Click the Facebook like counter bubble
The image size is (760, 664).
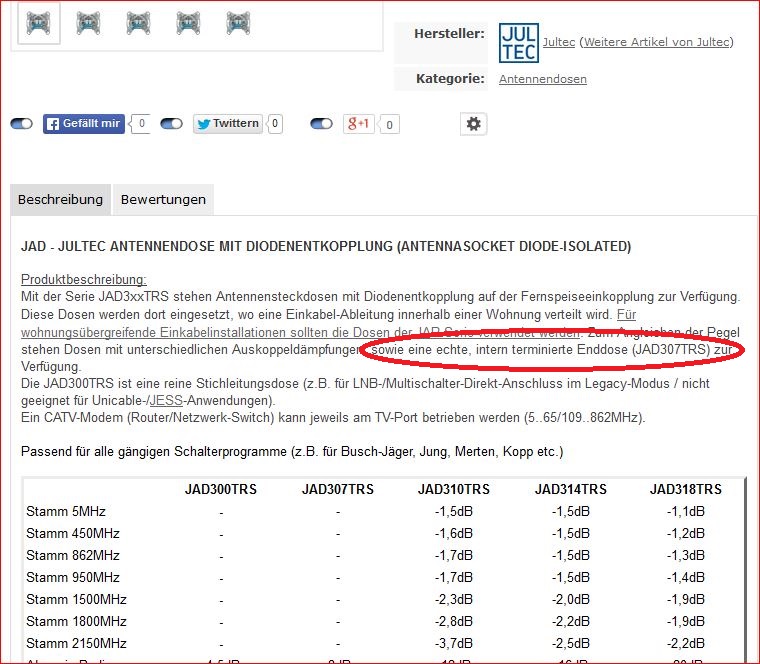pyautogui.click(x=141, y=124)
